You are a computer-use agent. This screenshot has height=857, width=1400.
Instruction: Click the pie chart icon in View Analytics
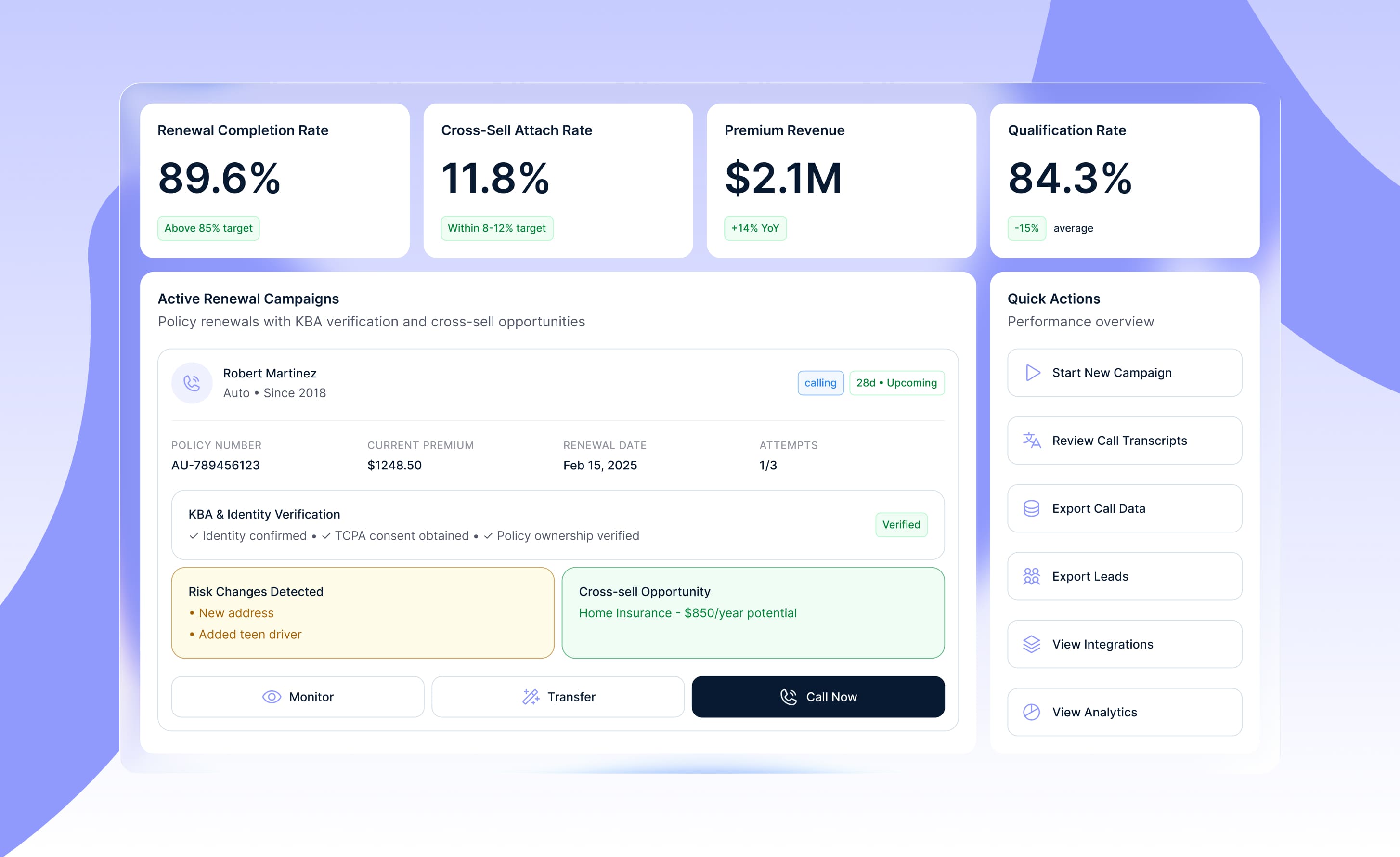1031,712
